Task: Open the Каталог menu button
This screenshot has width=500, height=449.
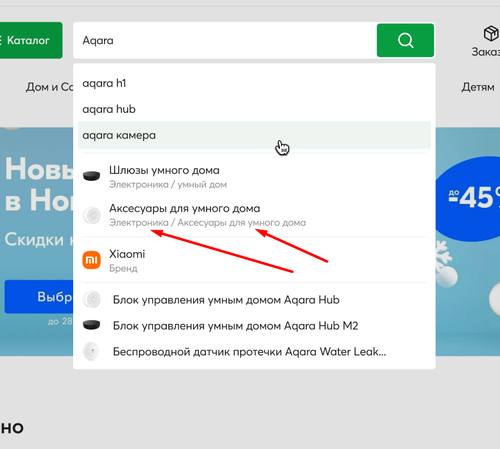Action: pyautogui.click(x=31, y=40)
